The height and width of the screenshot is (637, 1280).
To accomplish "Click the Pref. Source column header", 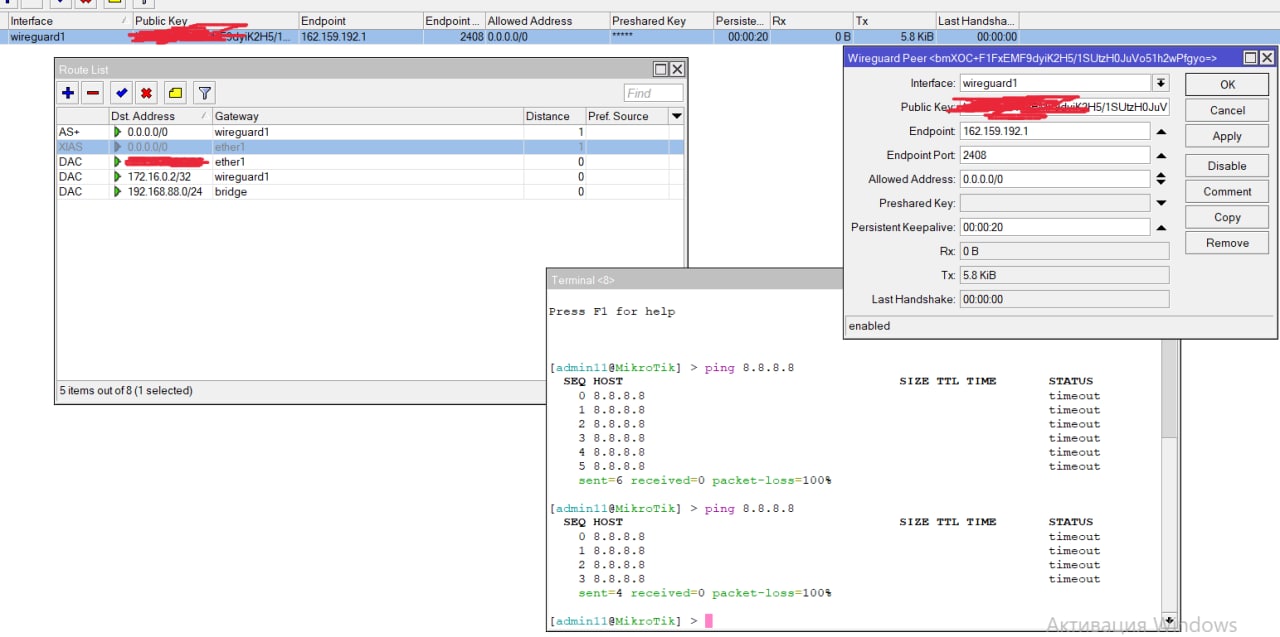I will pyautogui.click(x=627, y=116).
